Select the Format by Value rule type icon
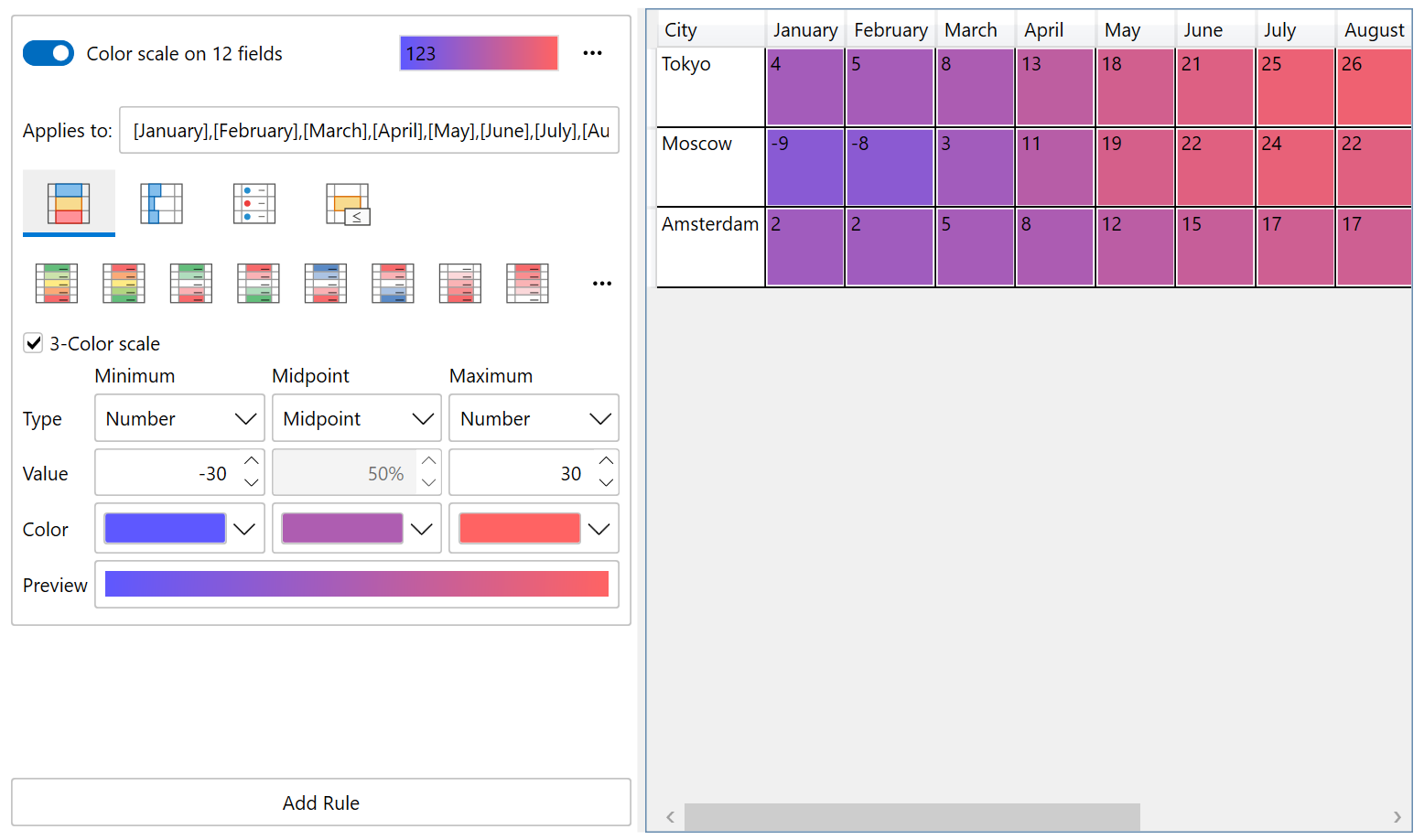Screen dimensions: 1424x840 [348, 203]
